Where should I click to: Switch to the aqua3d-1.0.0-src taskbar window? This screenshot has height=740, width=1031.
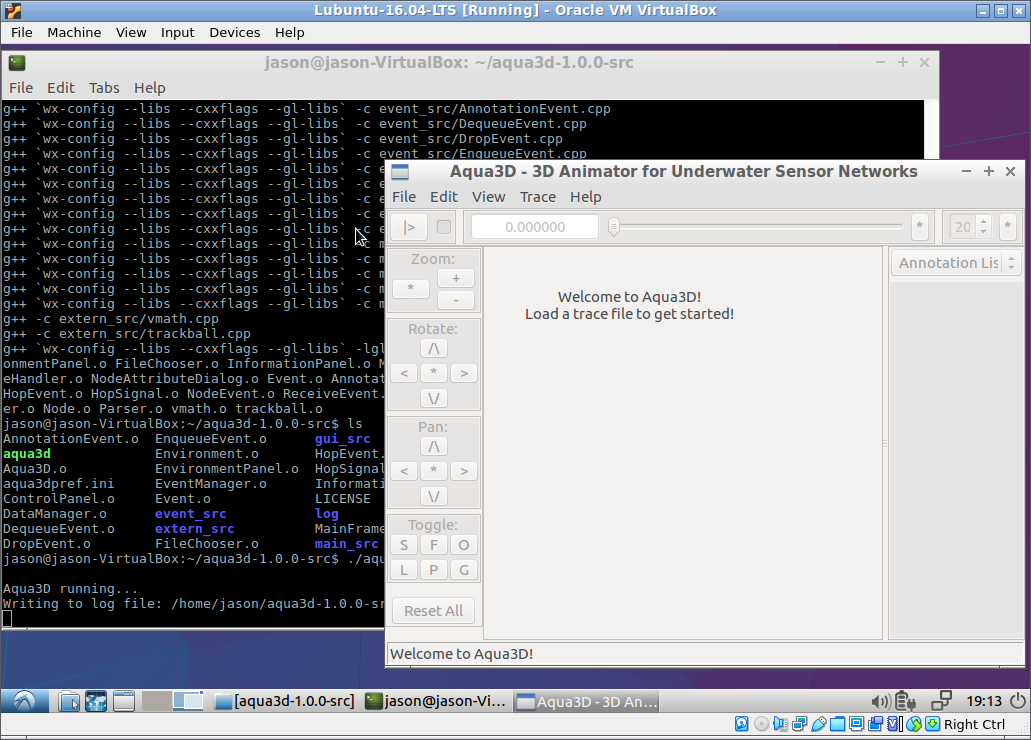click(284, 701)
